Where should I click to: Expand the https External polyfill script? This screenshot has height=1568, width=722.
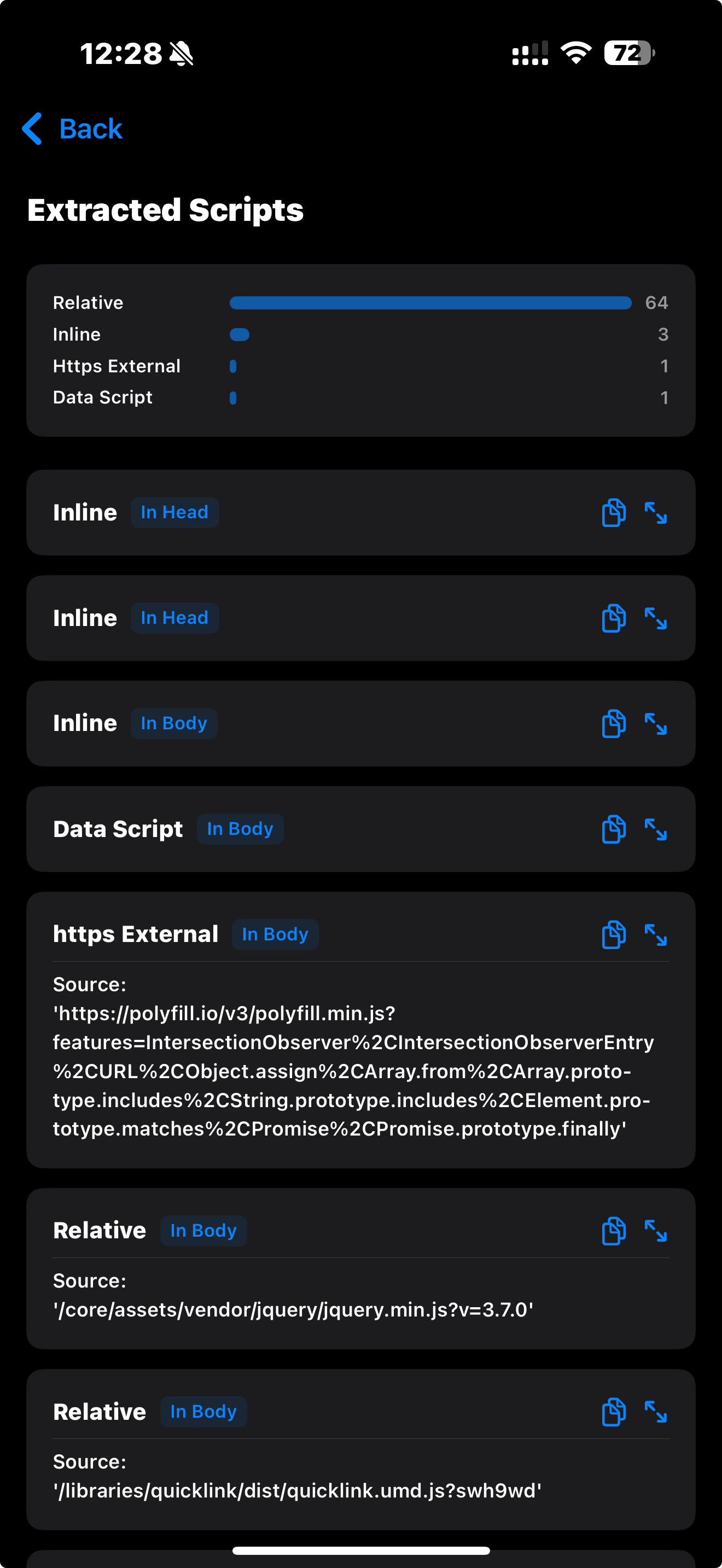[656, 934]
